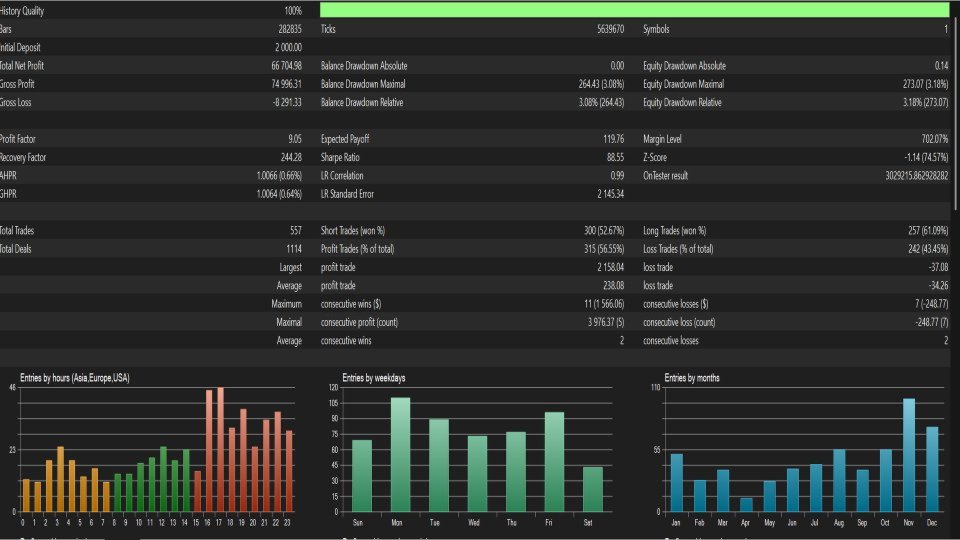The height and width of the screenshot is (540, 960).
Task: Click largest loss trade value -37.08
Action: click(x=938, y=268)
